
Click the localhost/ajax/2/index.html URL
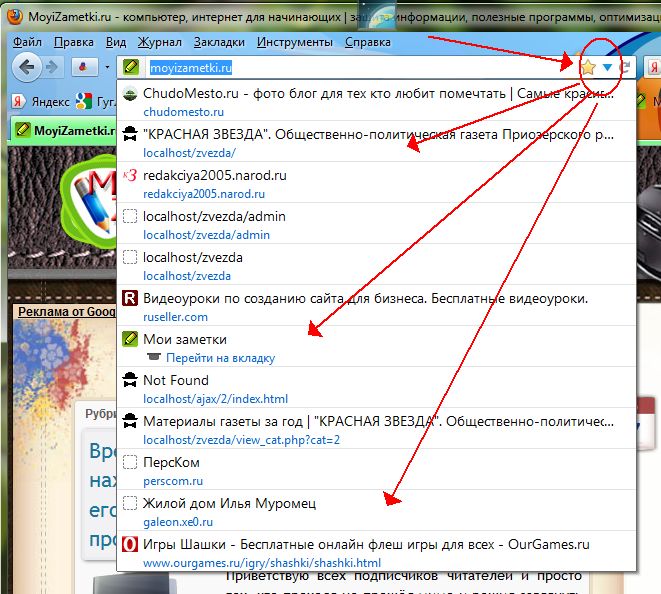pos(215,399)
